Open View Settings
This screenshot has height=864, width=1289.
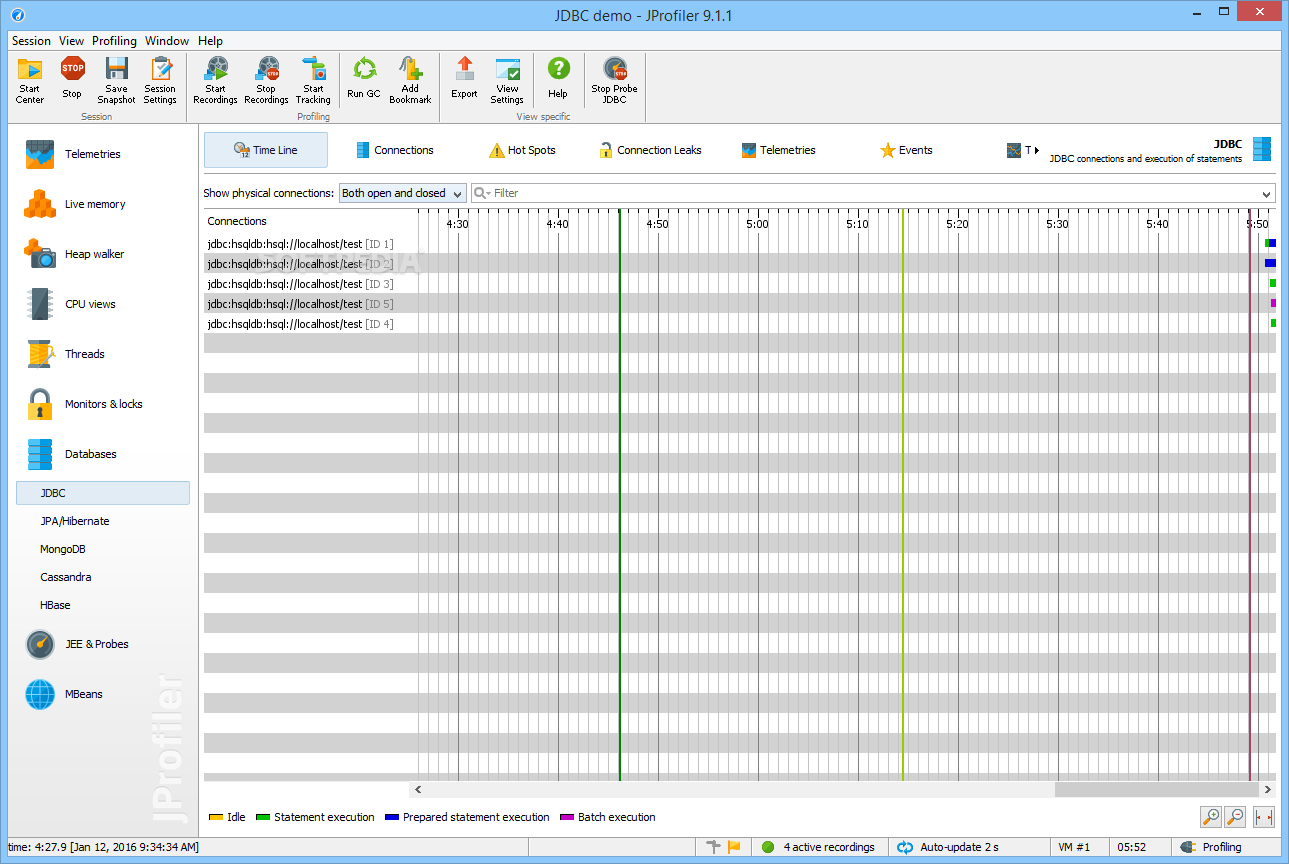coord(507,80)
